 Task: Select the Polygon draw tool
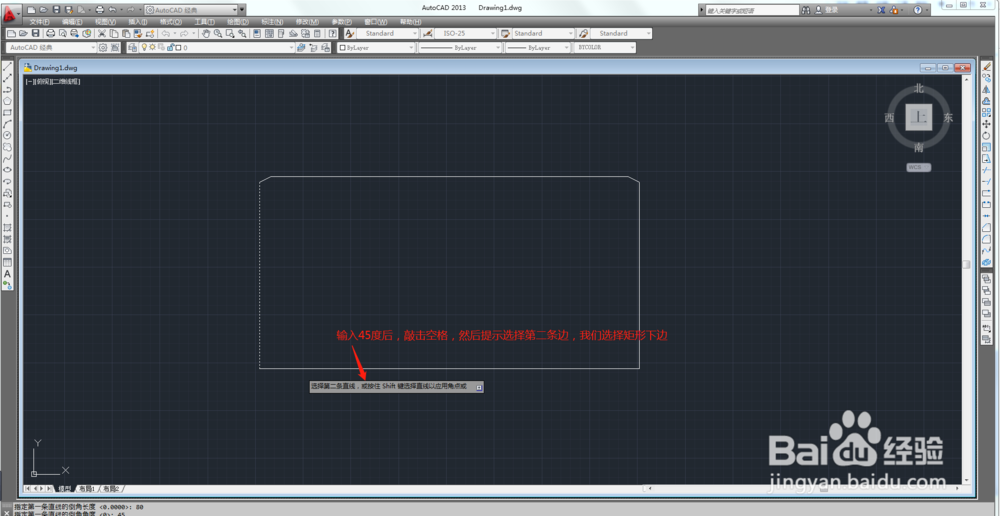(x=8, y=100)
